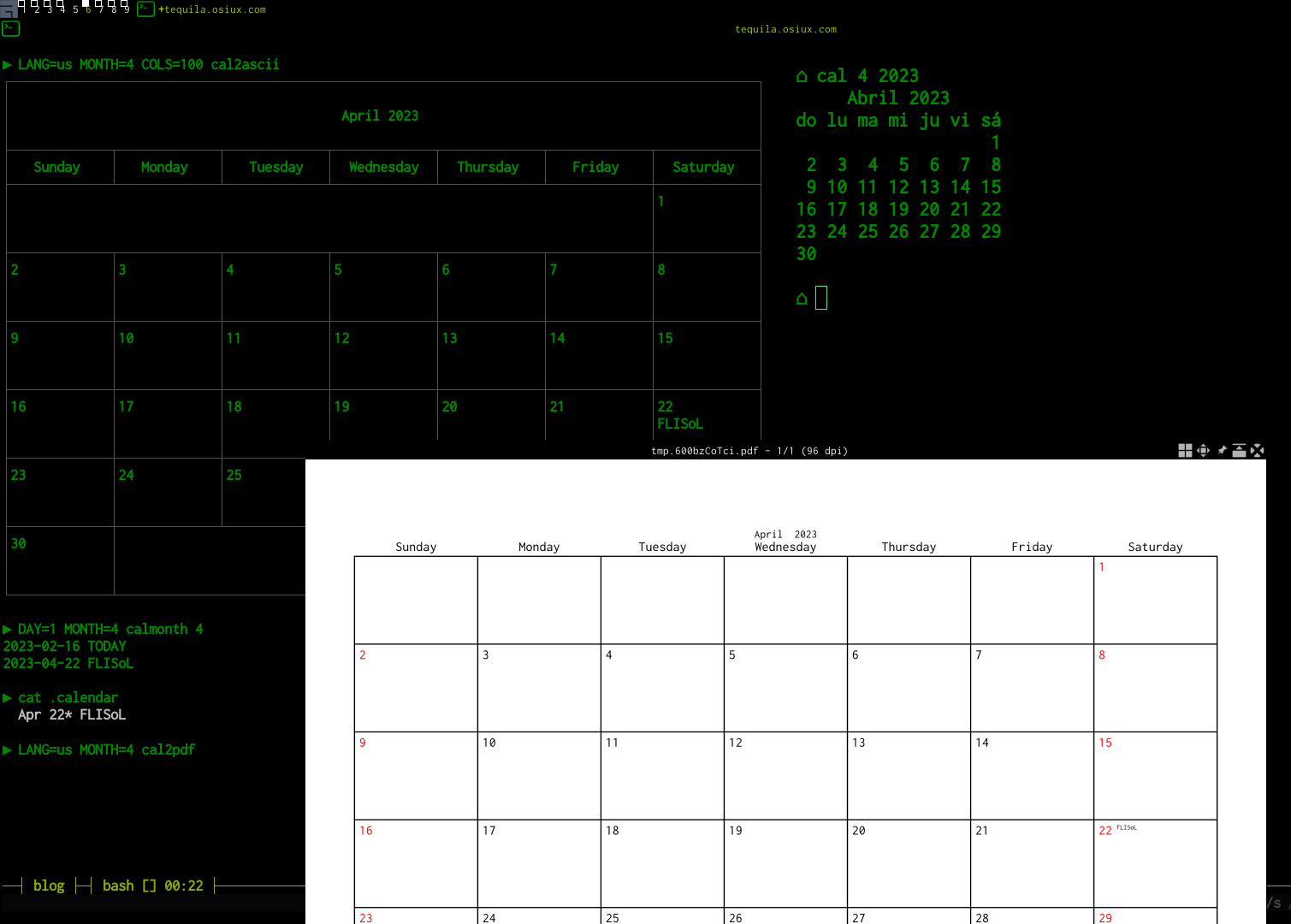1291x924 pixels.
Task: Select the 'bash [] 00:22' tmux window entry
Action: tap(153, 885)
